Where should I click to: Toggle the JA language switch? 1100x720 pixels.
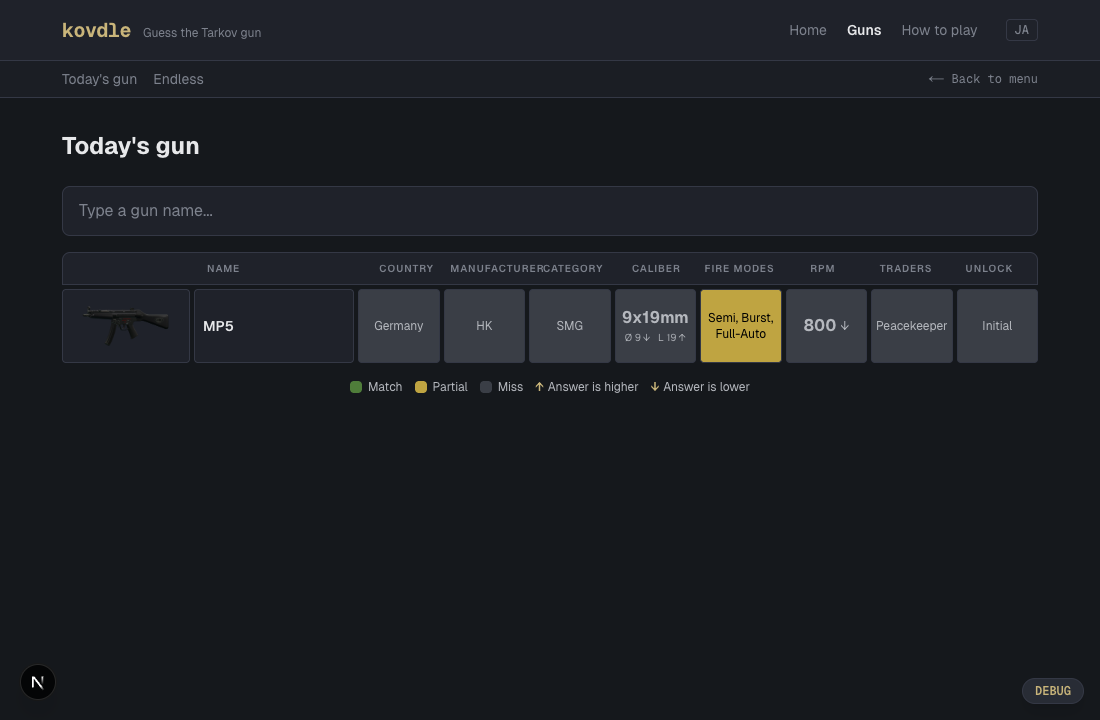[x=1021, y=30]
